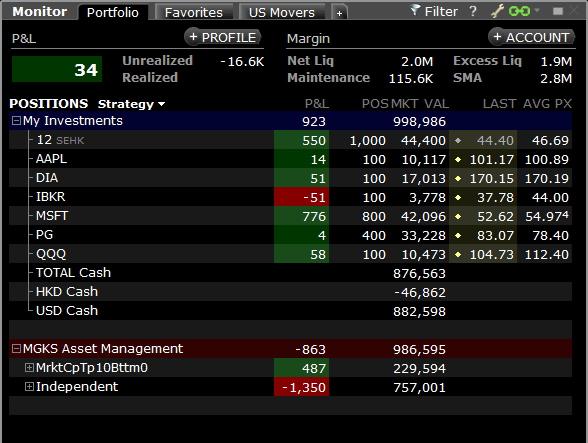Click Maintenance value 115.6K
The width and height of the screenshot is (588, 443).
point(411,79)
